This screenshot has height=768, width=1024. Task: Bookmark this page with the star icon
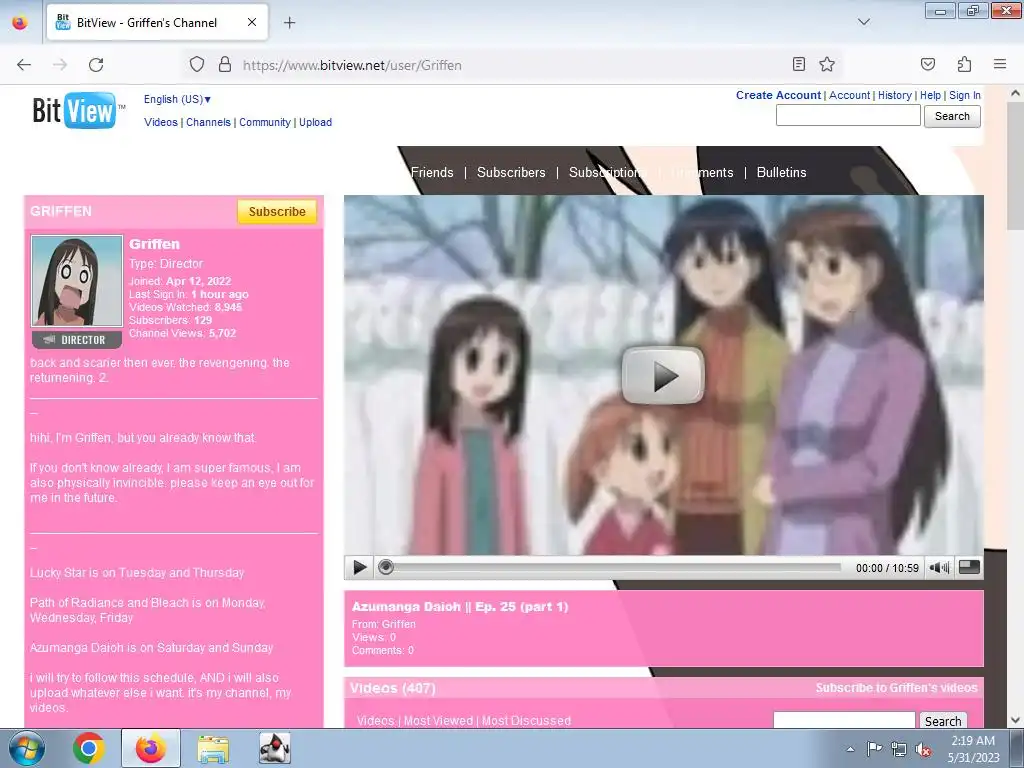pyautogui.click(x=827, y=64)
